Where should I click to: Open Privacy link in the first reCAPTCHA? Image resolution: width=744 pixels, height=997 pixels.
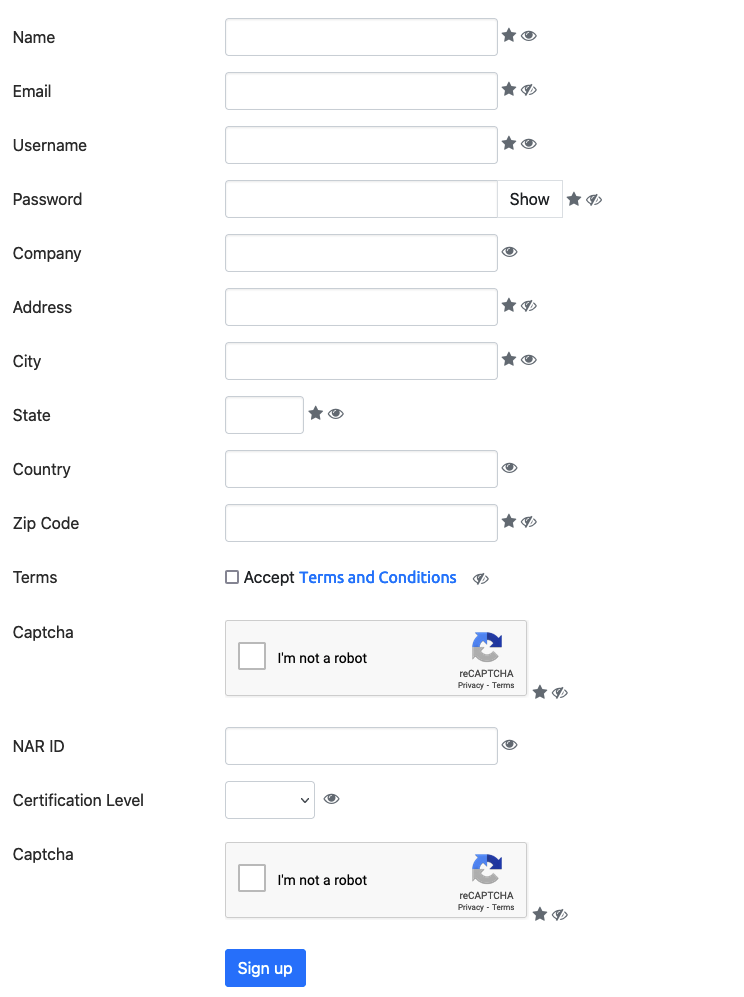click(x=471, y=685)
